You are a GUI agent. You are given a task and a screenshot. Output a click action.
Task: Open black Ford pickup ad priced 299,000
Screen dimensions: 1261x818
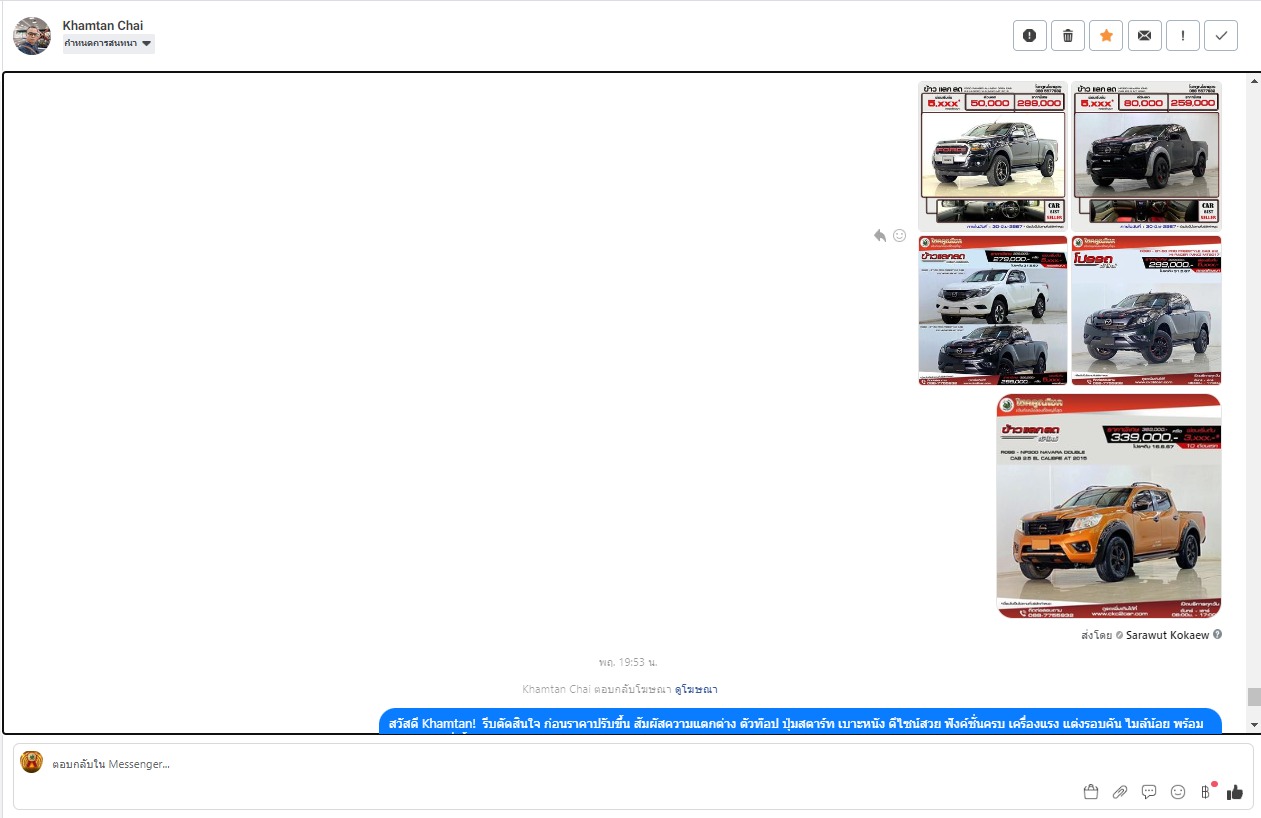coord(993,156)
